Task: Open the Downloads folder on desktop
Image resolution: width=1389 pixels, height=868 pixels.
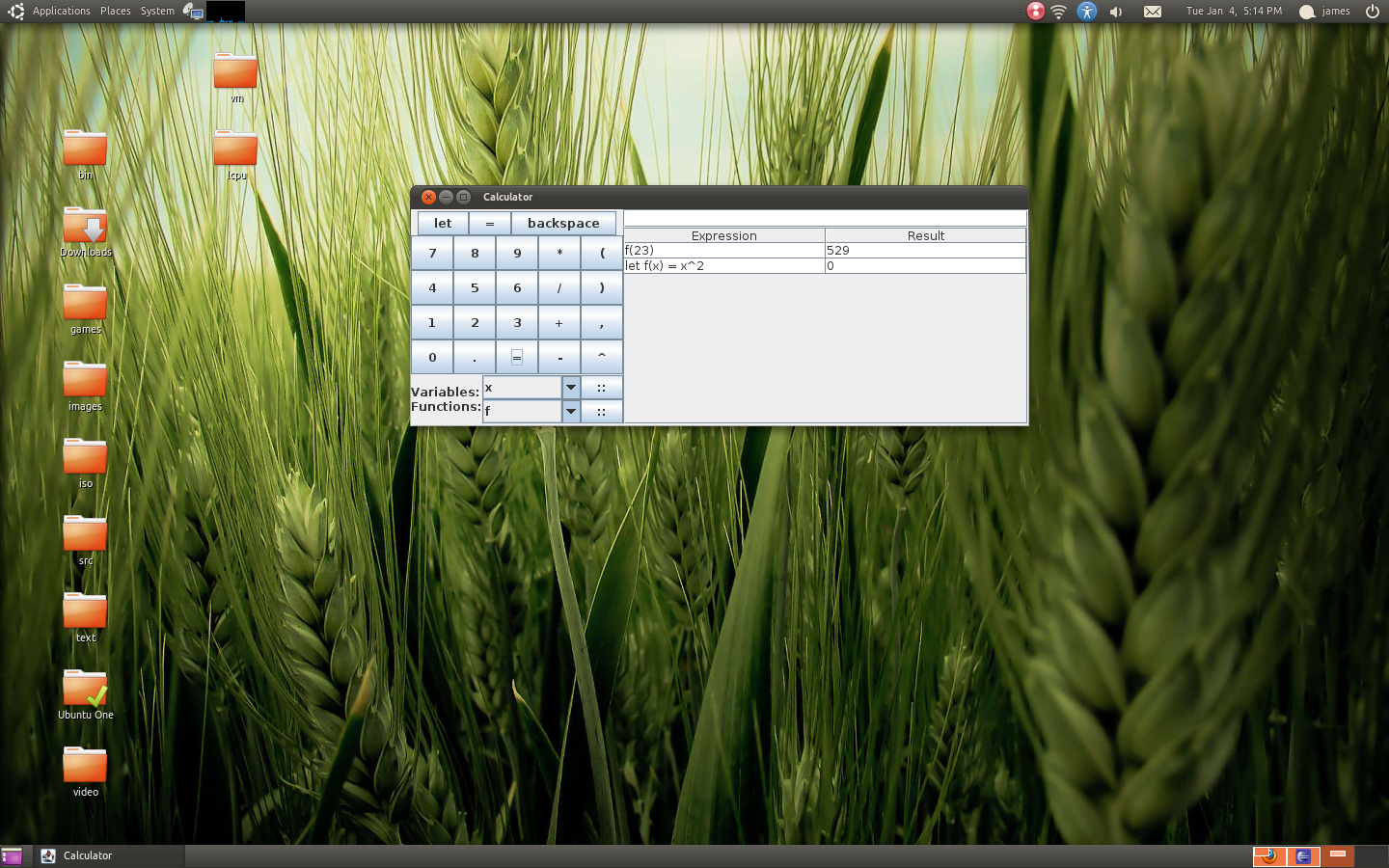Action: point(85,227)
